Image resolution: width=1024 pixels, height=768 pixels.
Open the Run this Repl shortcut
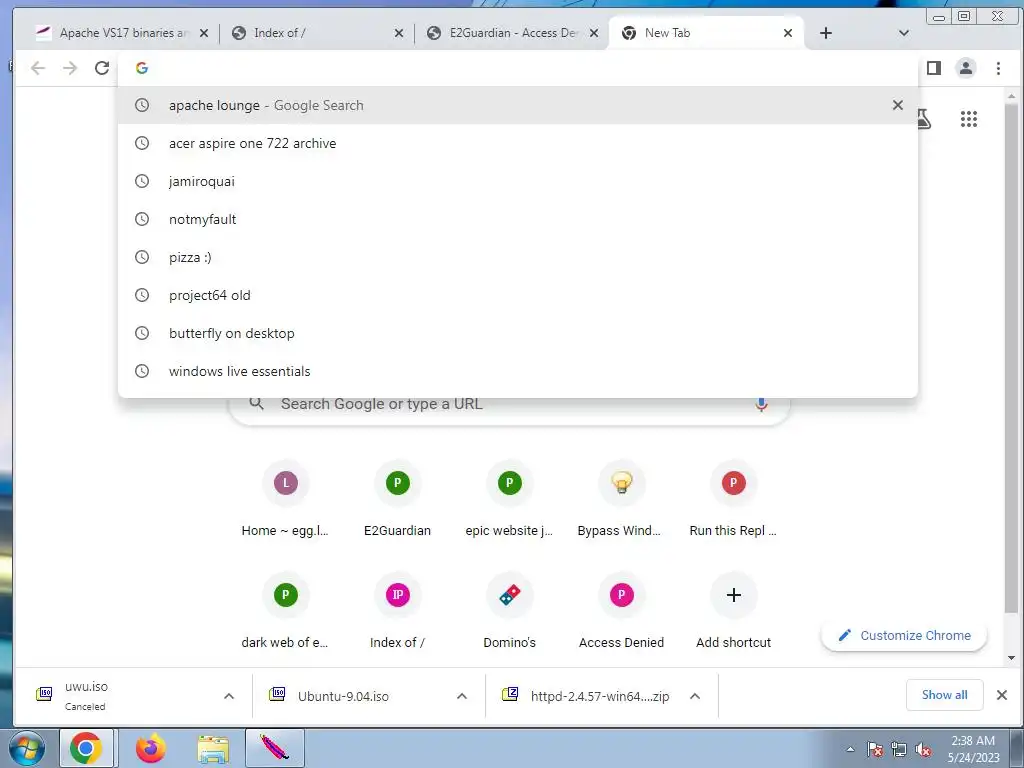pos(733,498)
